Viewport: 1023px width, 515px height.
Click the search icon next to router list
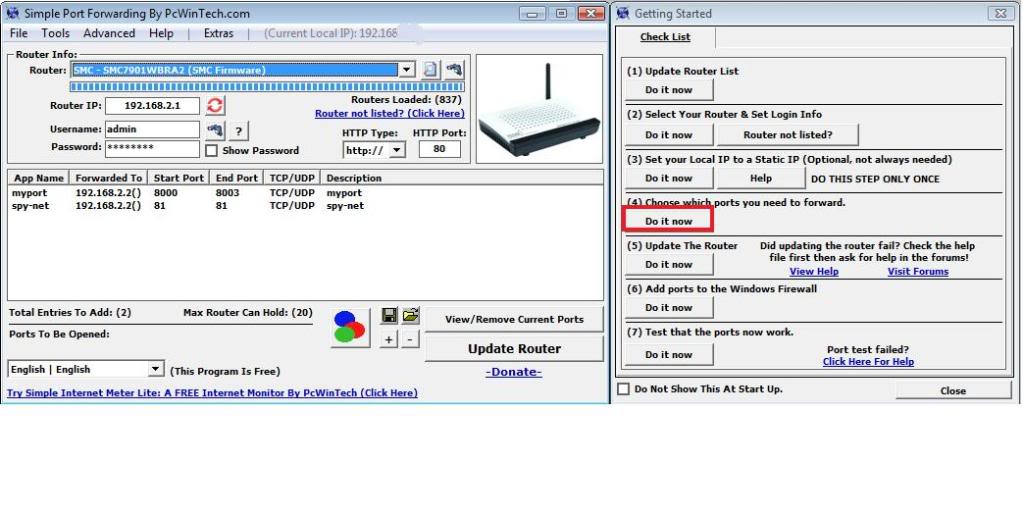click(454, 69)
